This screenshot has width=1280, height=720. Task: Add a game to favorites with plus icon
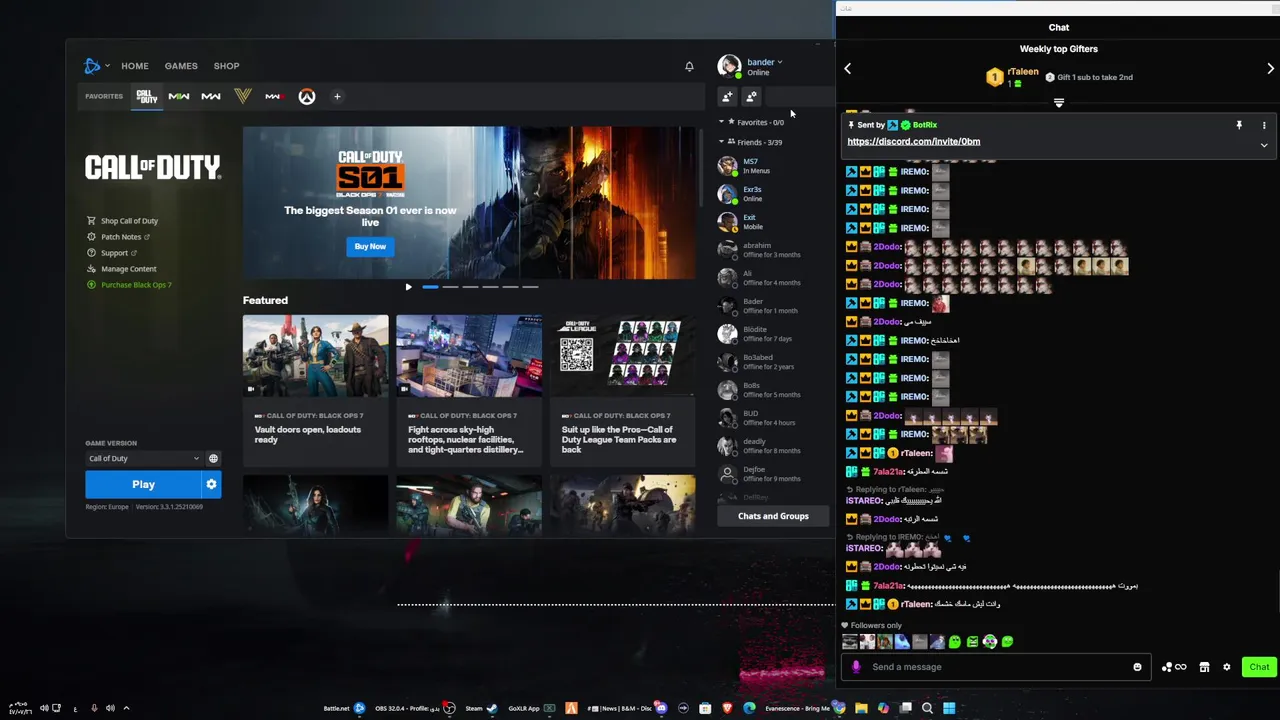tap(337, 96)
